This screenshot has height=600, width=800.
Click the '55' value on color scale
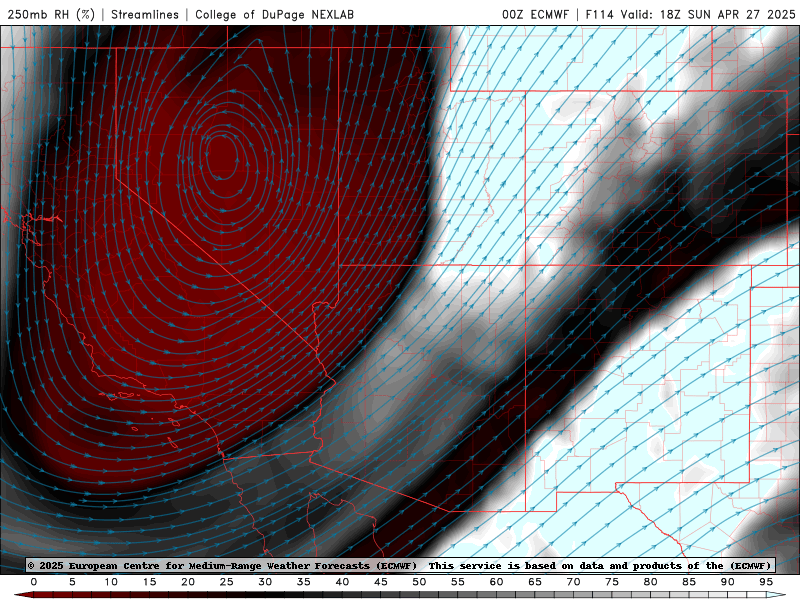(x=458, y=582)
